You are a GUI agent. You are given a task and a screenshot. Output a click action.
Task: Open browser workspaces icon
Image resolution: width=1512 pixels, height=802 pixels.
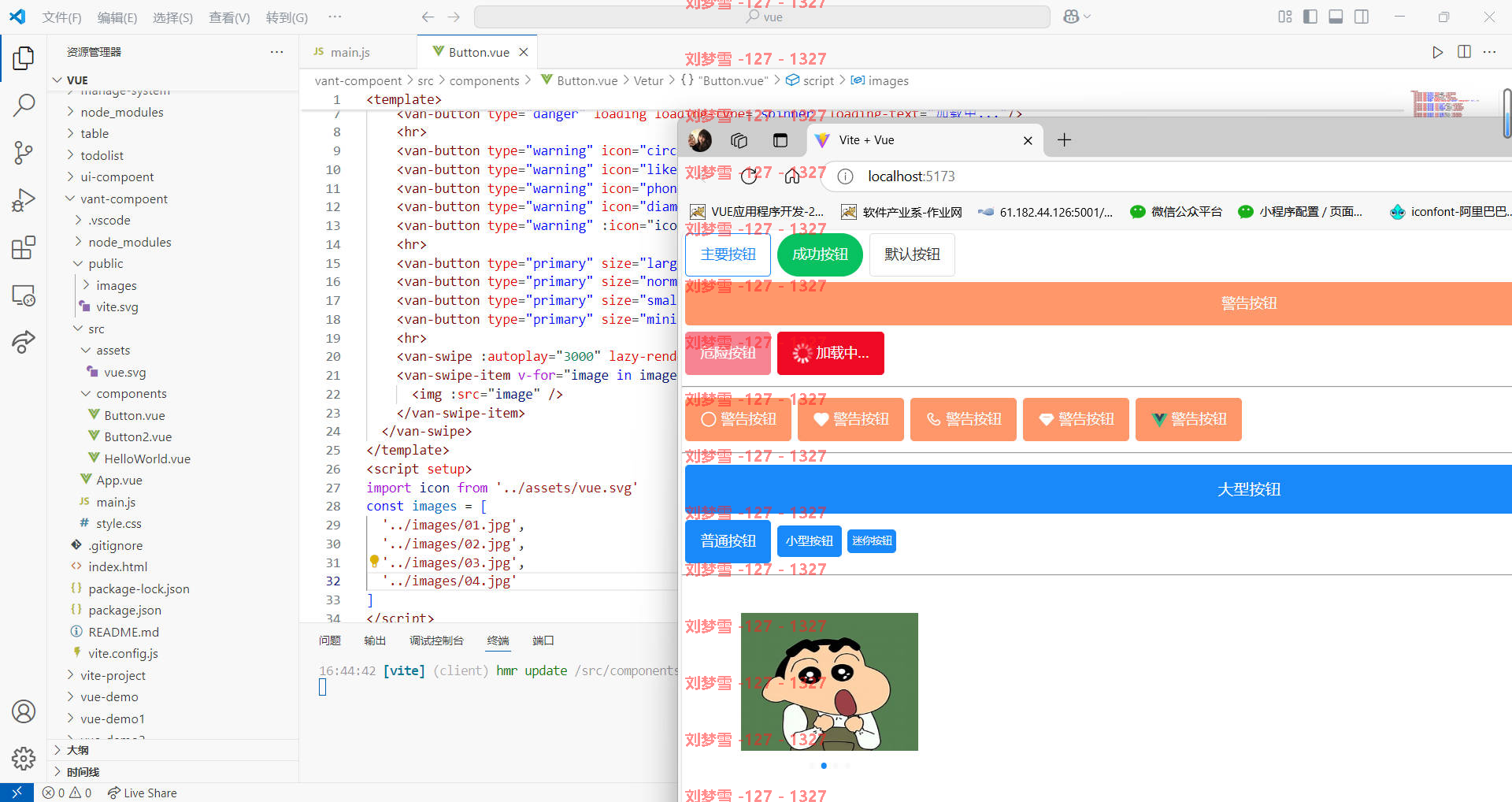click(x=739, y=140)
